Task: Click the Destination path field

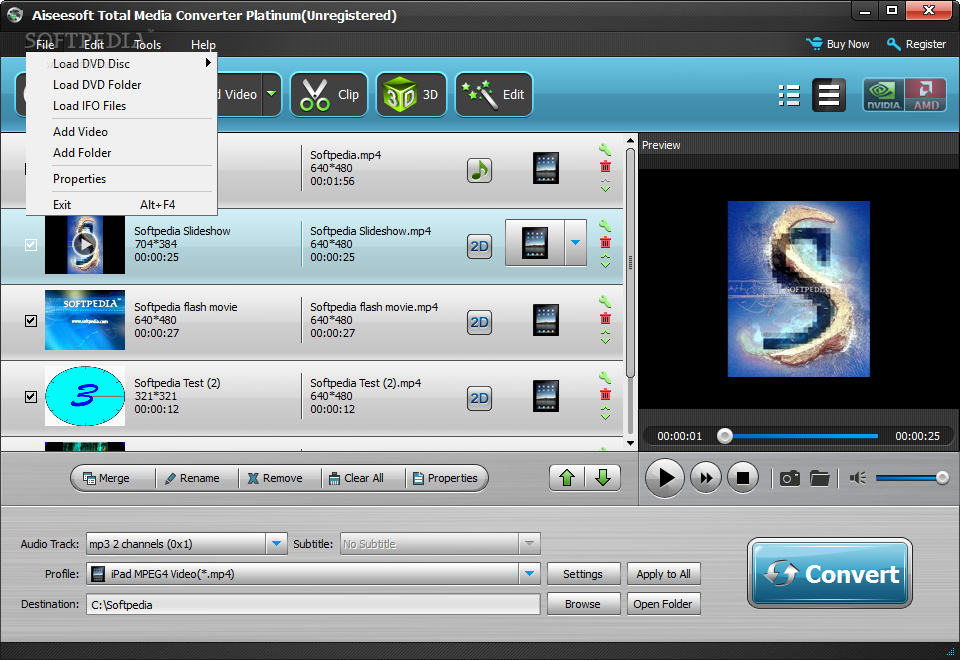Action: point(313,604)
